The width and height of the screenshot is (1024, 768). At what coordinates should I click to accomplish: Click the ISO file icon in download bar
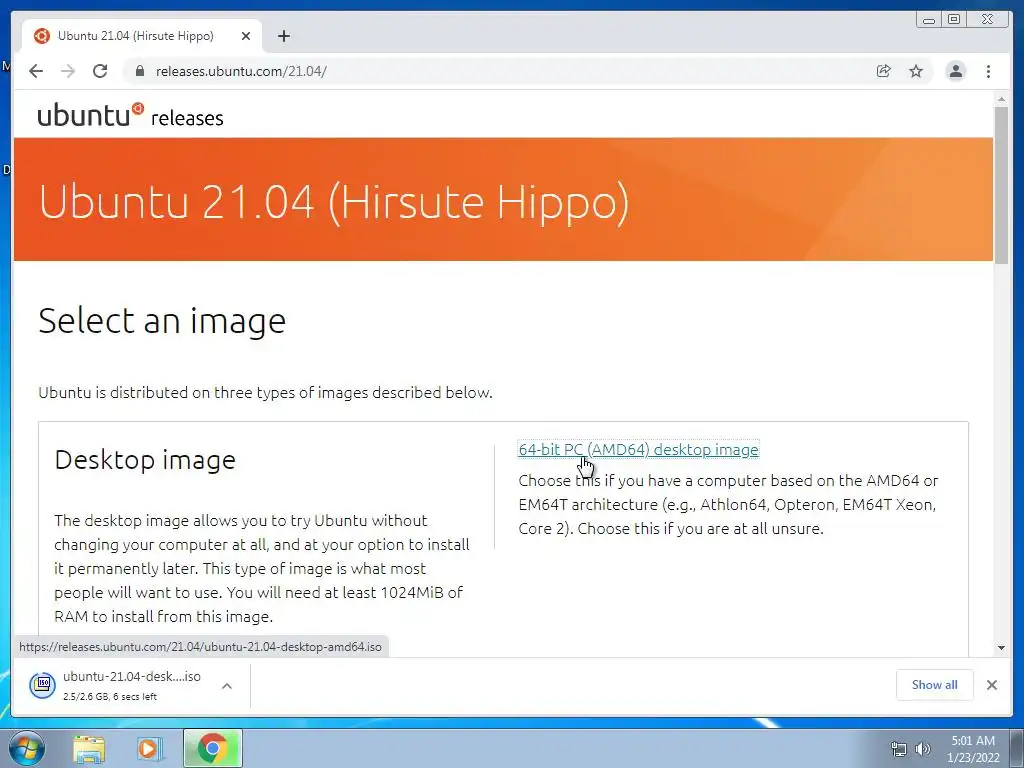(42, 684)
